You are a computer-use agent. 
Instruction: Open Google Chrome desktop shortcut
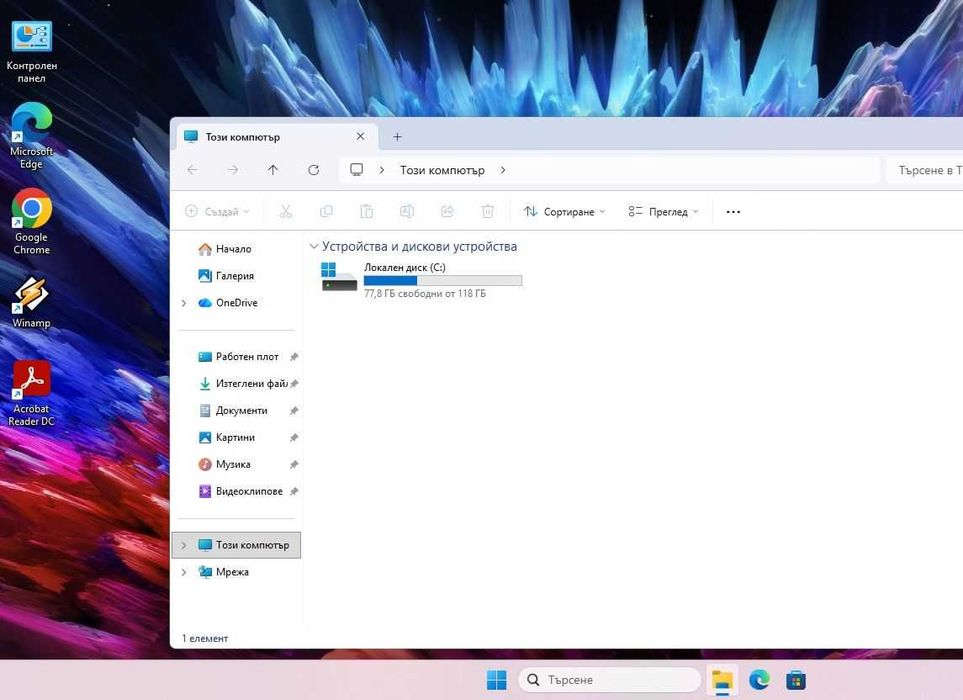coord(31,222)
